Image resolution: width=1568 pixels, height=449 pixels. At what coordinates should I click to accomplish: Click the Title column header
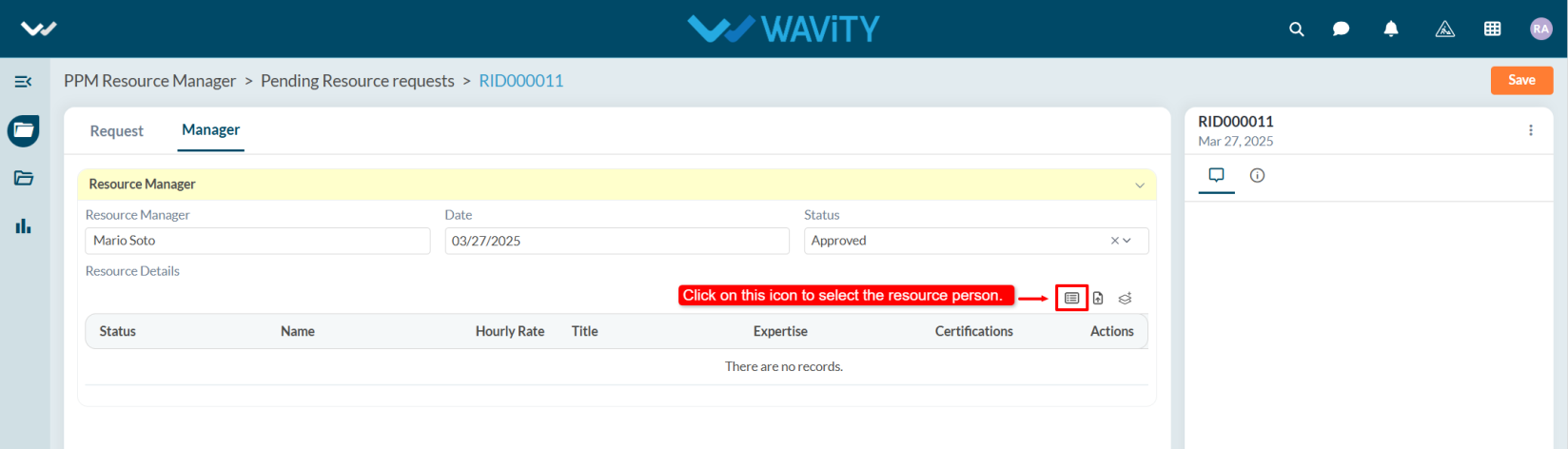585,331
